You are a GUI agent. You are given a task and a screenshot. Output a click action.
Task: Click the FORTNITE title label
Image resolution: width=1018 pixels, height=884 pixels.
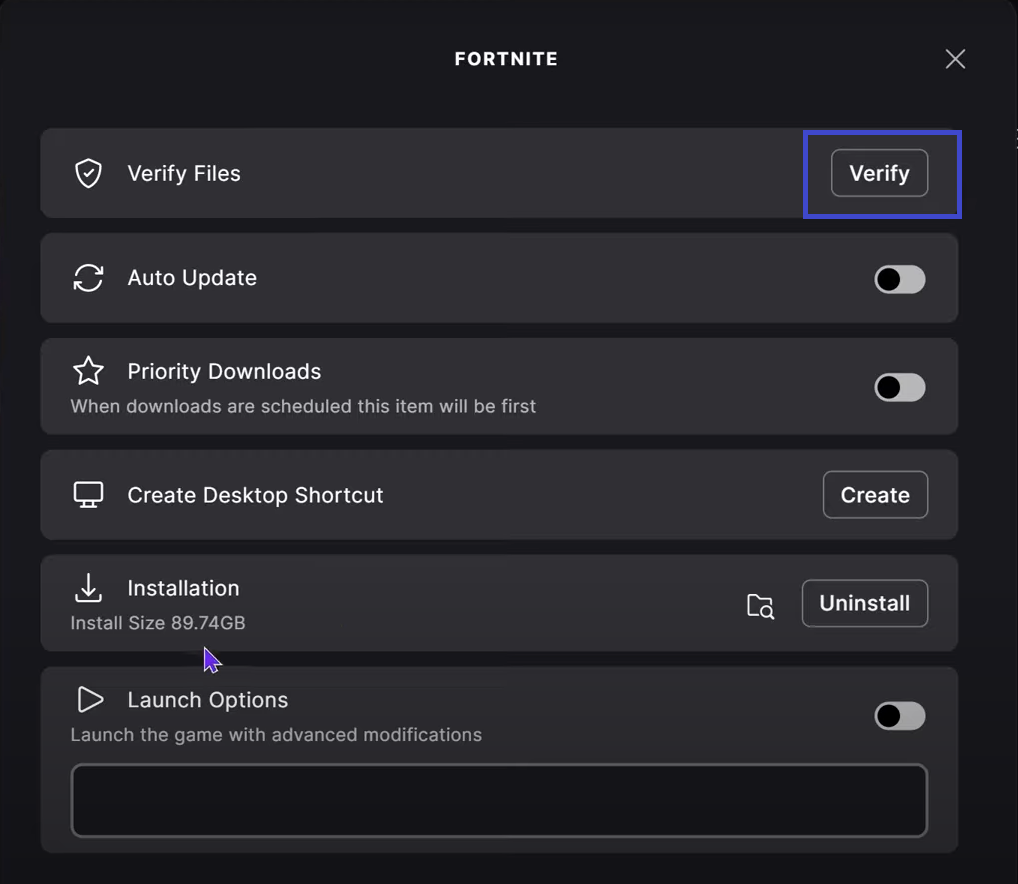tap(506, 59)
